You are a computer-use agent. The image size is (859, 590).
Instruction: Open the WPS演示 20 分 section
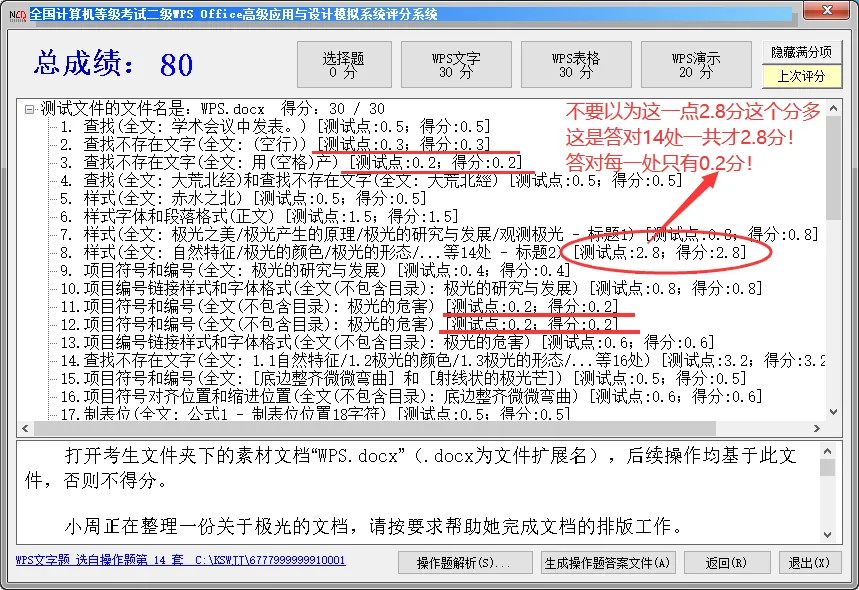tap(696, 65)
